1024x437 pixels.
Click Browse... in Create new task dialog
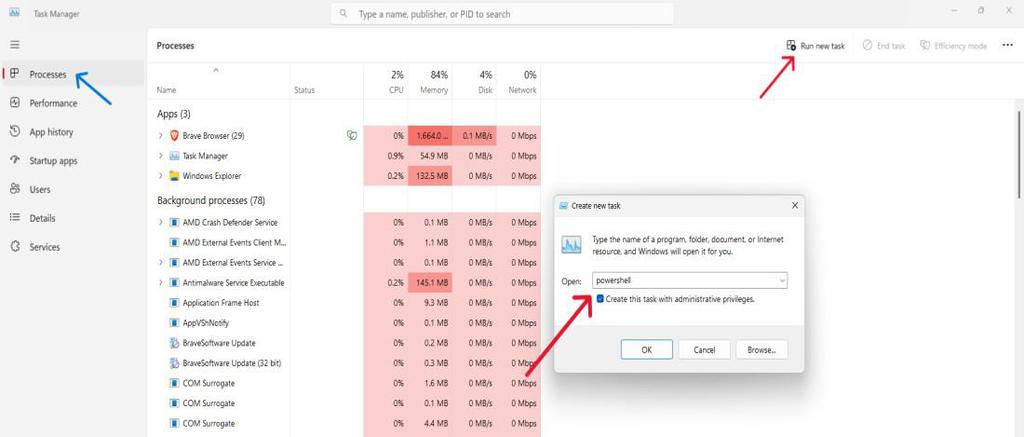tap(761, 350)
